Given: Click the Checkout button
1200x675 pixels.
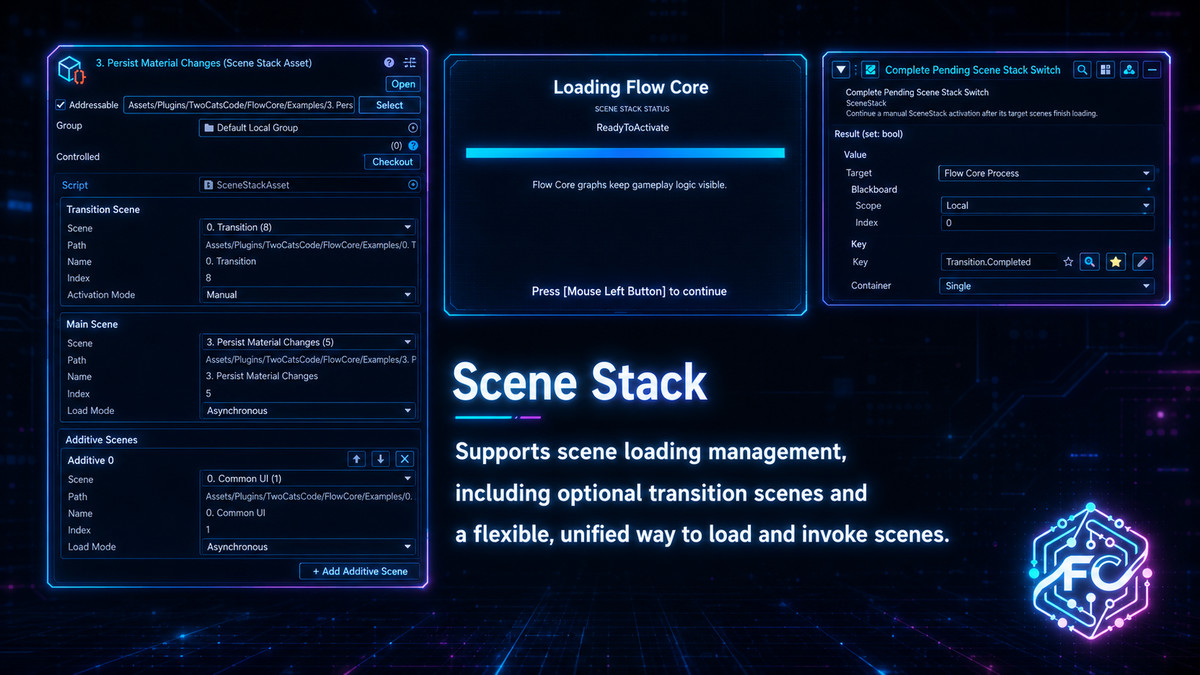Looking at the screenshot, I should click(x=392, y=162).
